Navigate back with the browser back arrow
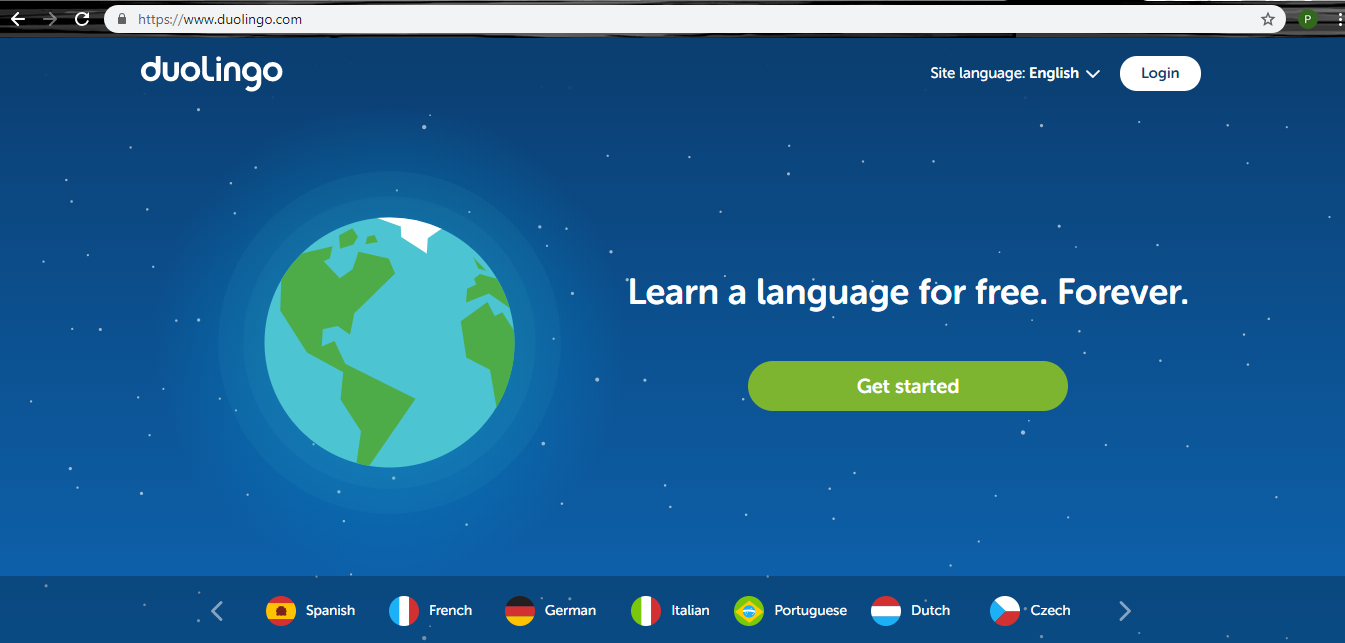Screen dimensions: 1345x643 tap(17, 18)
